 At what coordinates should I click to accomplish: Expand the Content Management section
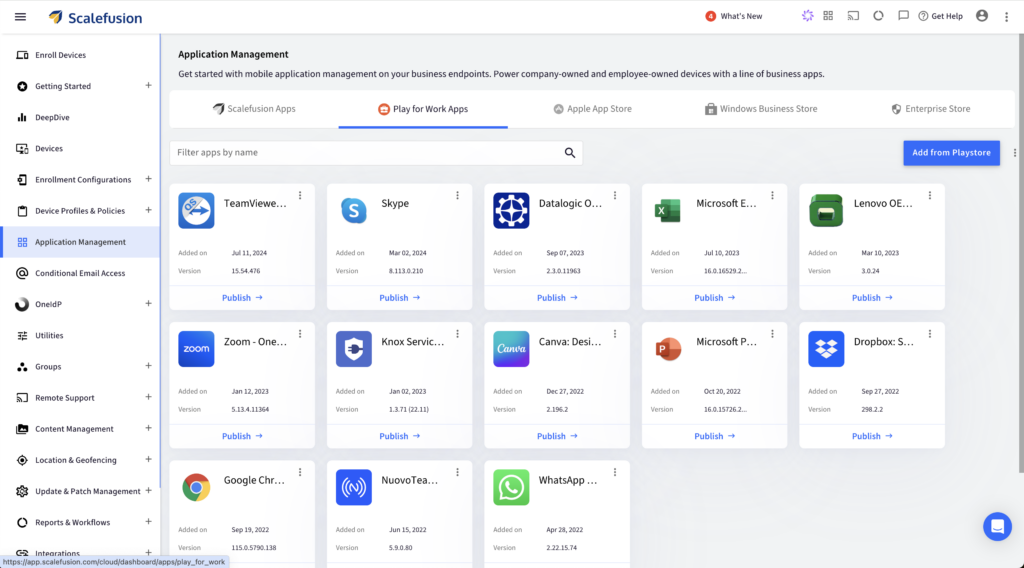coord(148,428)
